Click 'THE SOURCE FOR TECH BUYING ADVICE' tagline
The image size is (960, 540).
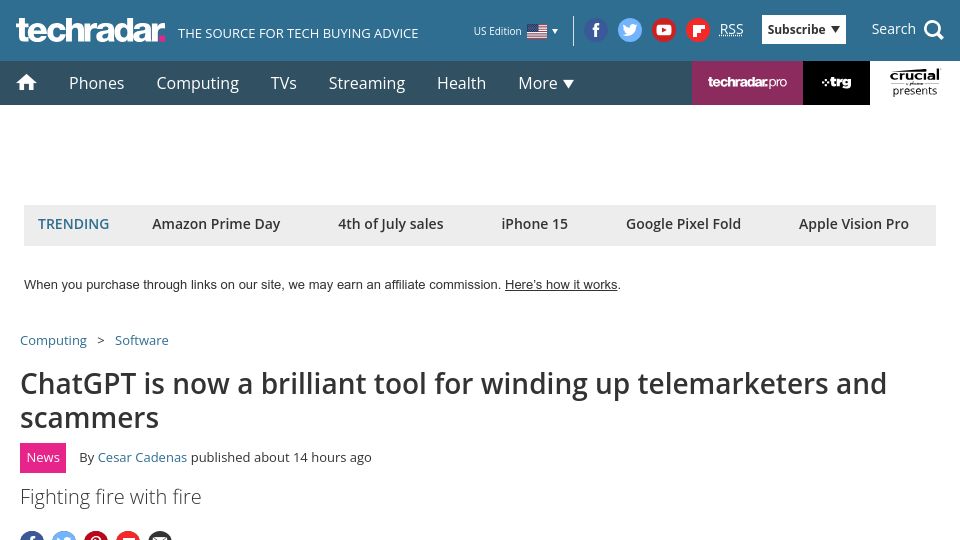(298, 34)
